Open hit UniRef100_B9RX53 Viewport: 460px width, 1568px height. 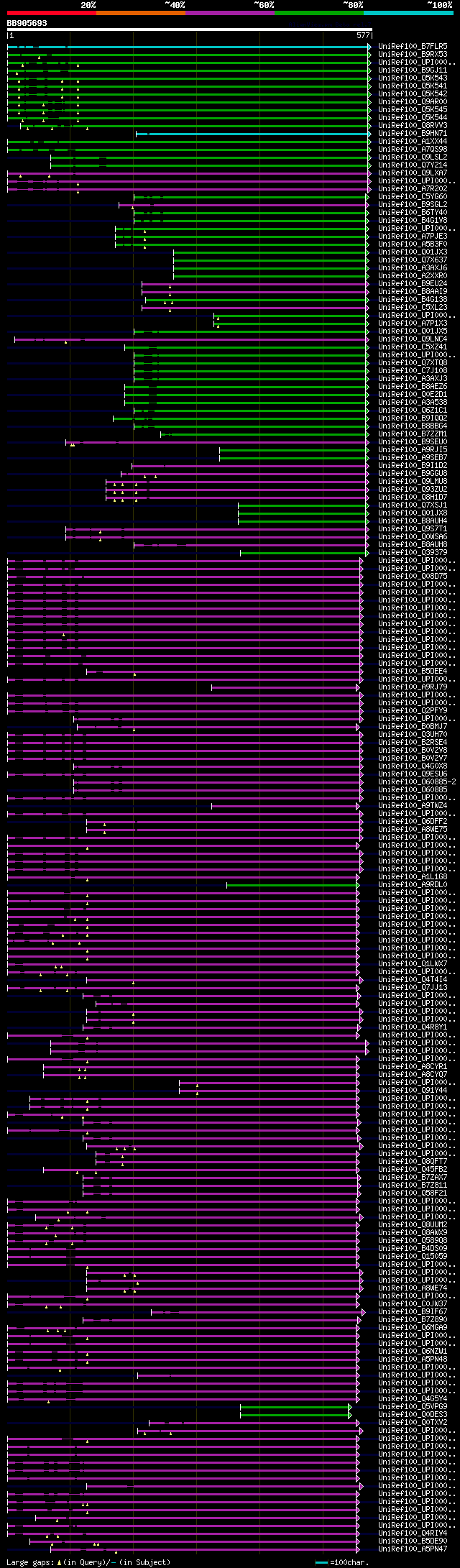click(x=413, y=54)
